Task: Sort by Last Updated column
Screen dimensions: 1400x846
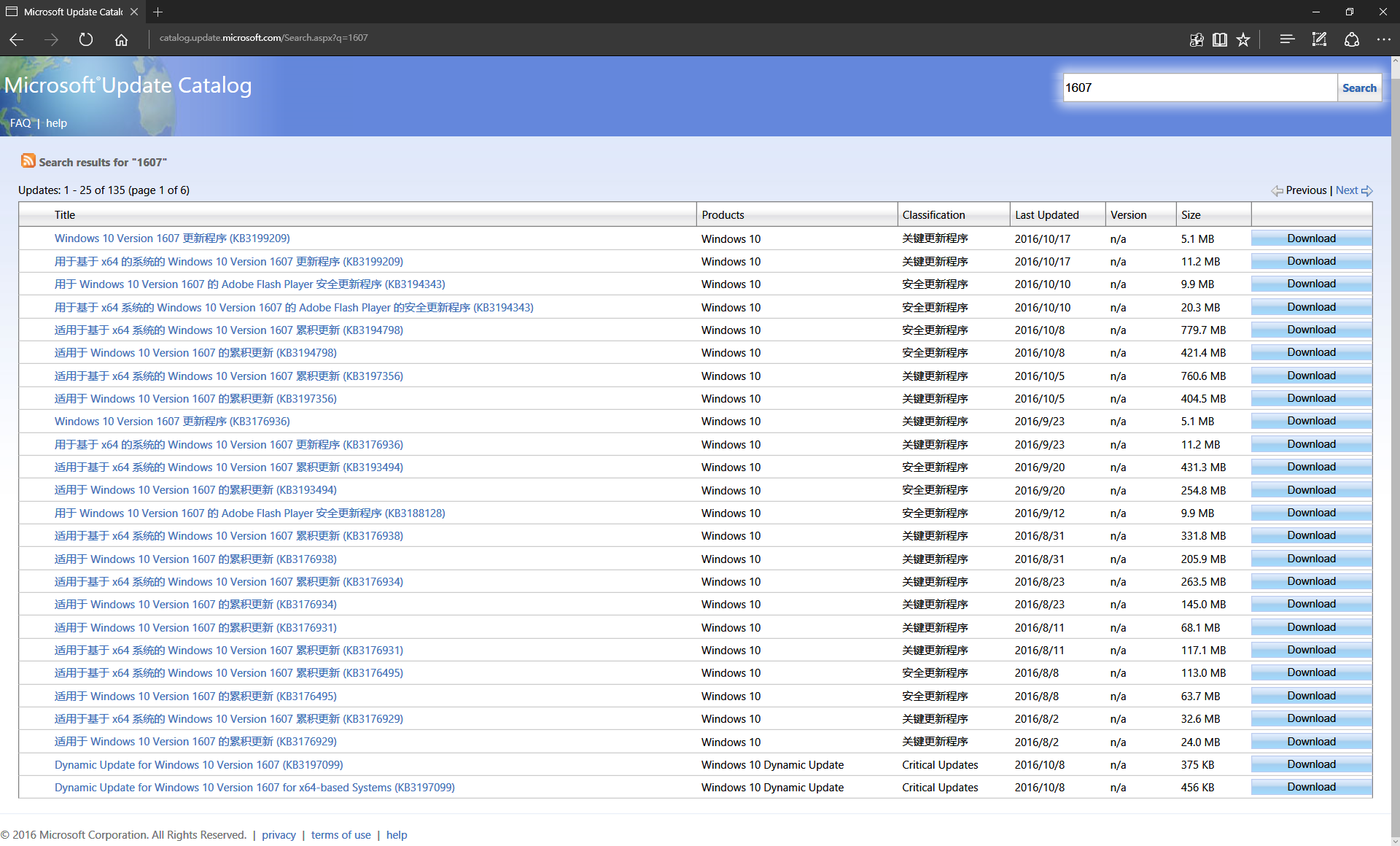Action: (x=1046, y=215)
